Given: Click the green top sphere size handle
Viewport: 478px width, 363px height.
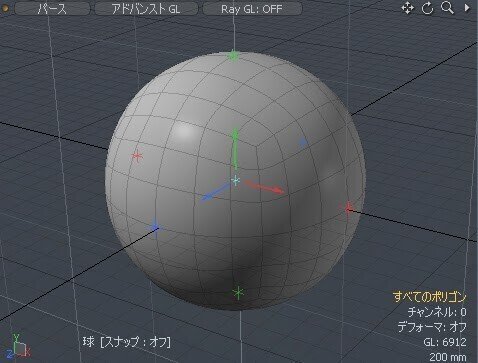Looking at the screenshot, I should click(234, 56).
